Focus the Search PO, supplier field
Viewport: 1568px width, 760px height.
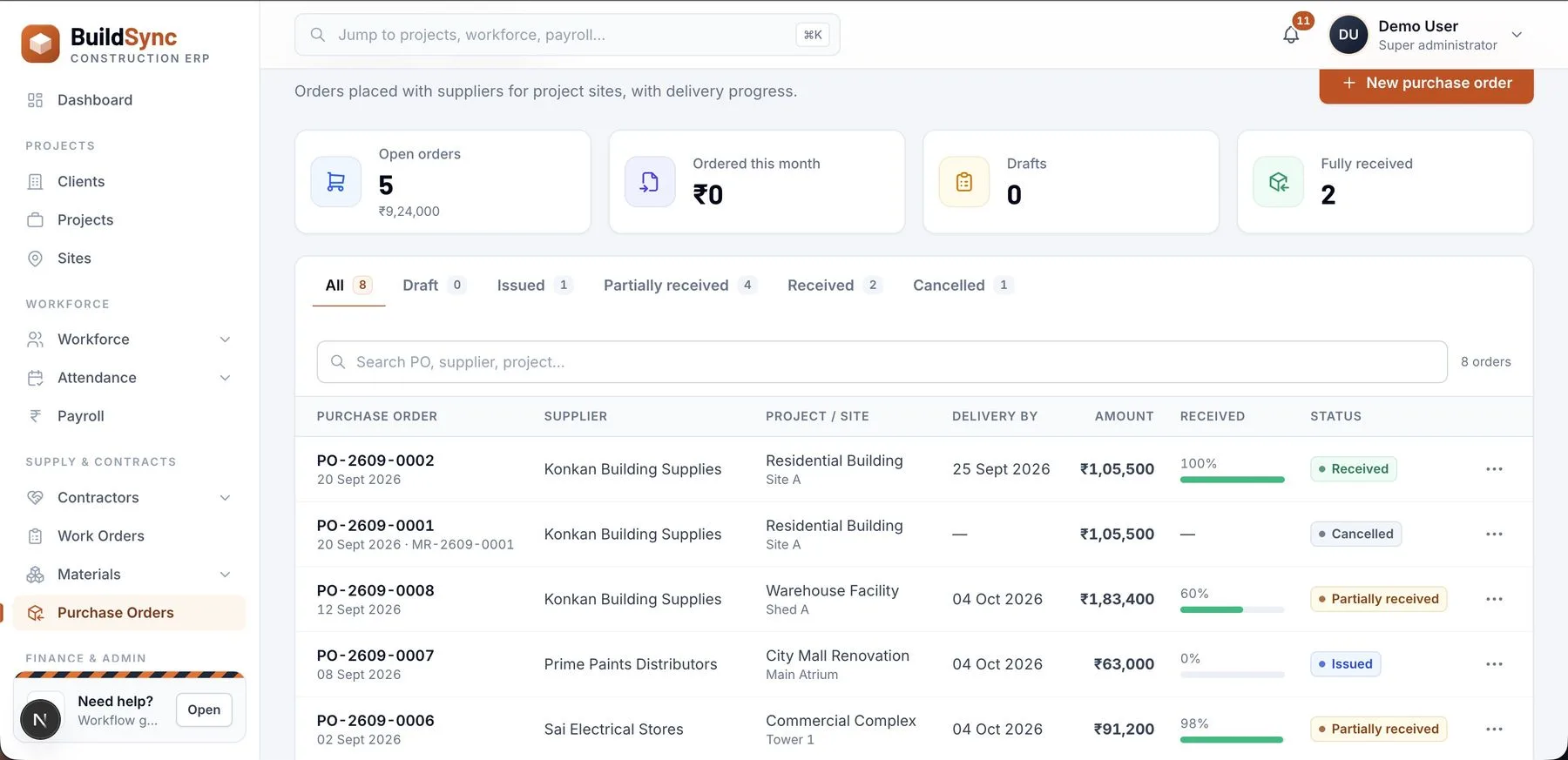tap(882, 362)
